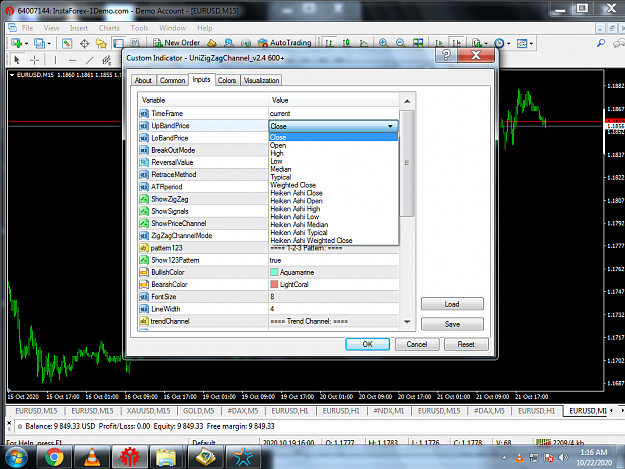Open the Indicators list toolbar icon
Viewport: 625px width, 469px height.
[476, 43]
